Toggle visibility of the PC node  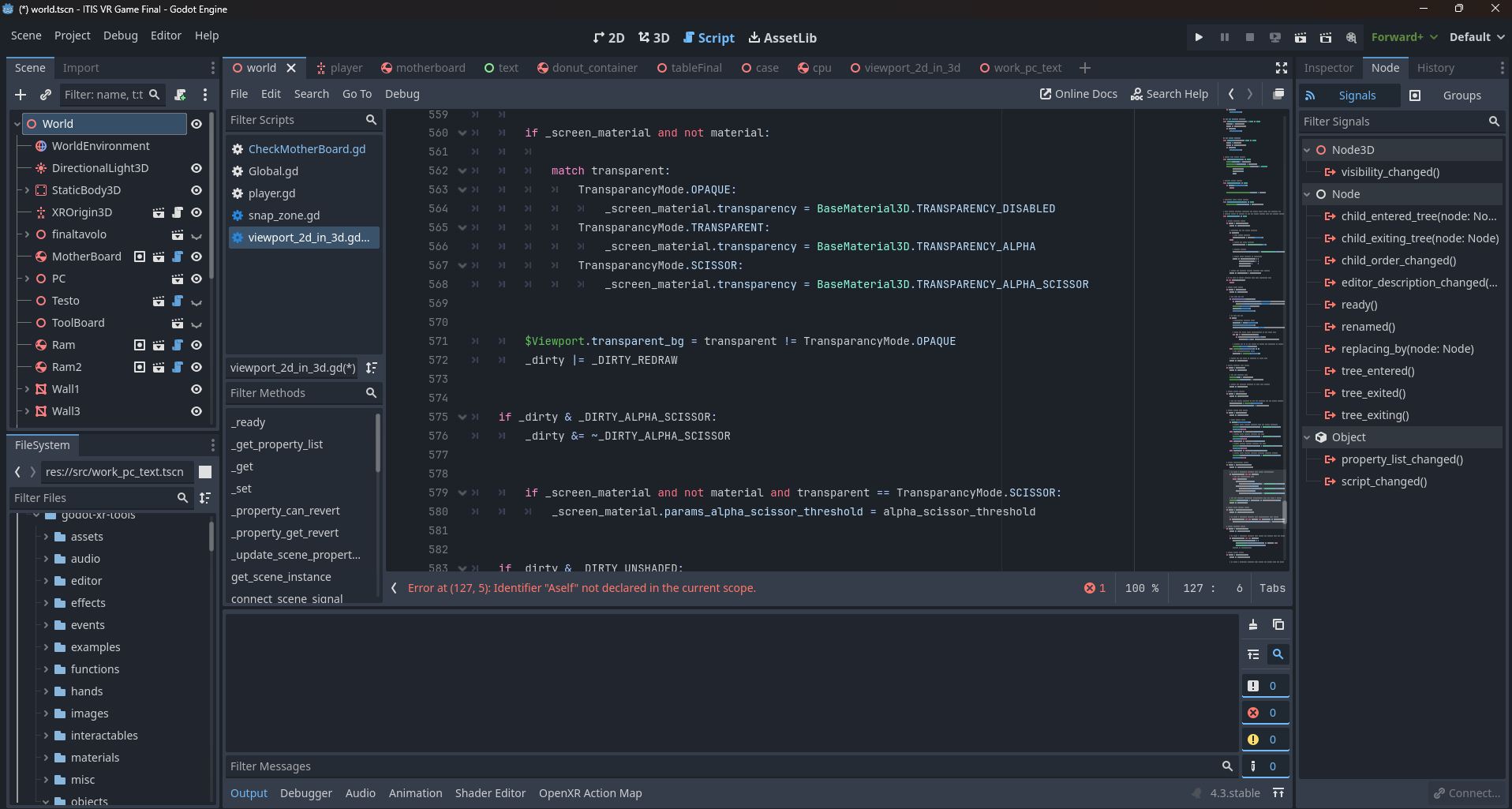pyautogui.click(x=196, y=279)
